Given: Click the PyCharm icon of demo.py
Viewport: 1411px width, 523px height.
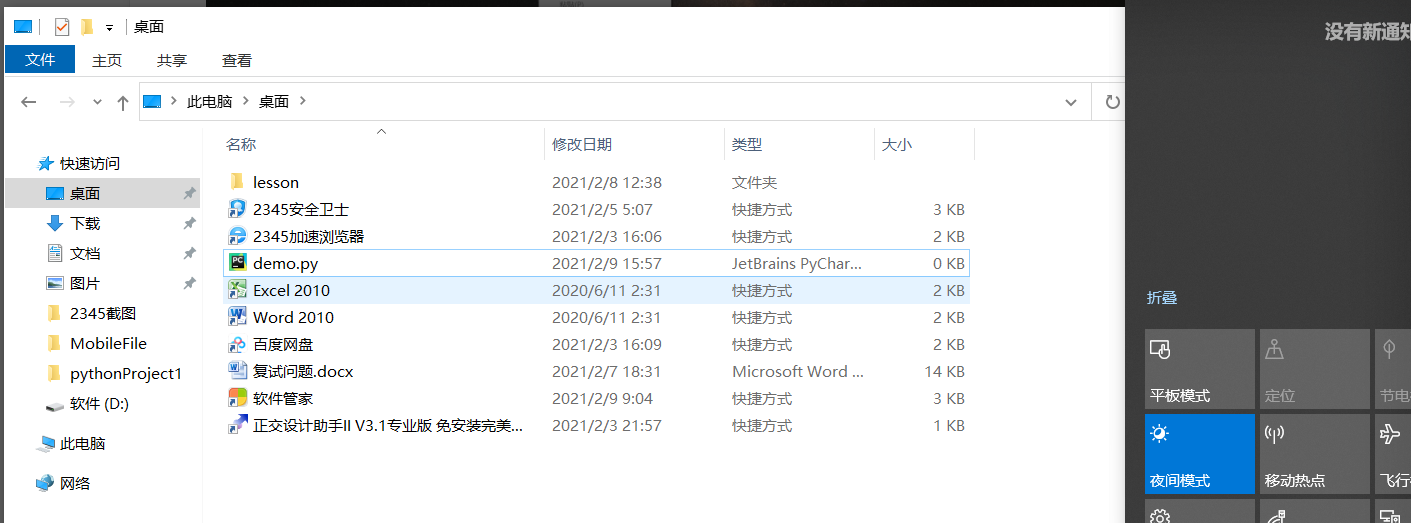Looking at the screenshot, I should 237,263.
